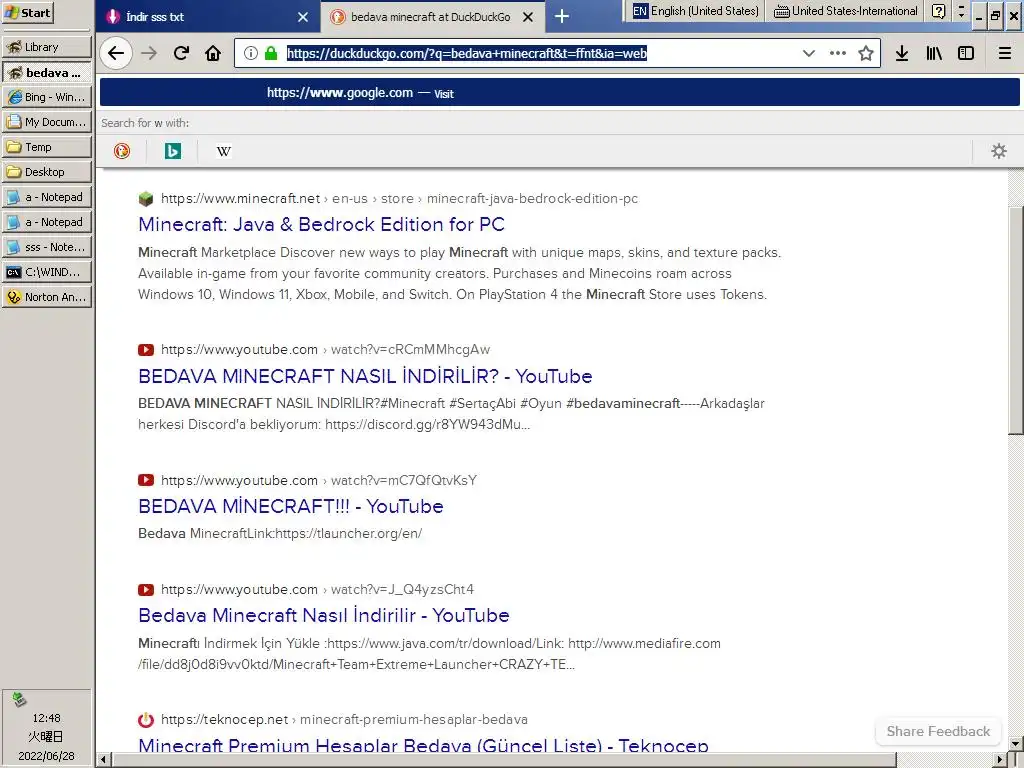
Task: Open United States-International keyboard layout selector
Action: [845, 11]
